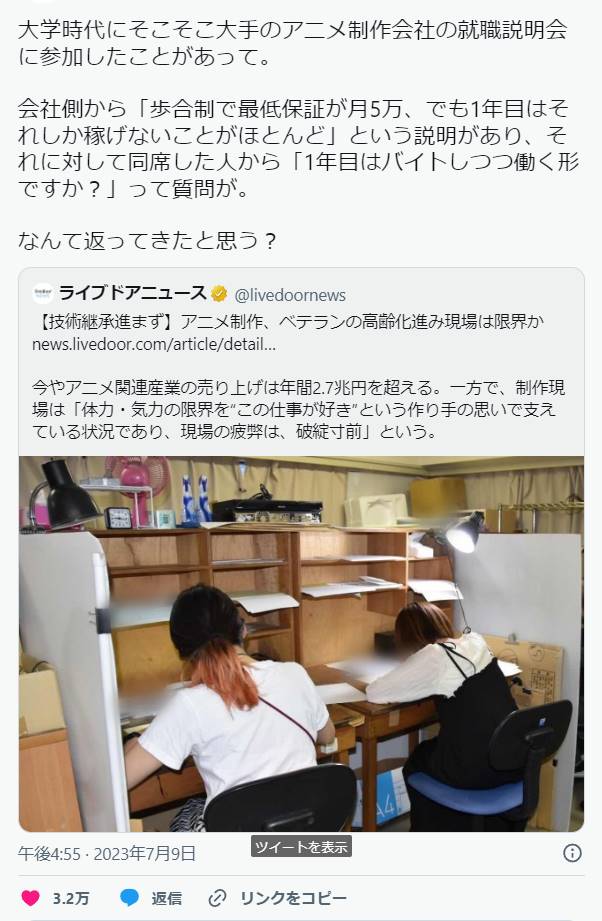Choose リンクをコピー to copy the link
Viewport: 602px width, 921px height.
(293, 898)
